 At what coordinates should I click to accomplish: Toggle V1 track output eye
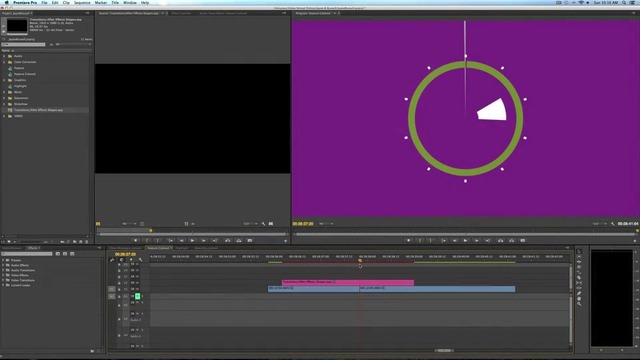coord(138,289)
